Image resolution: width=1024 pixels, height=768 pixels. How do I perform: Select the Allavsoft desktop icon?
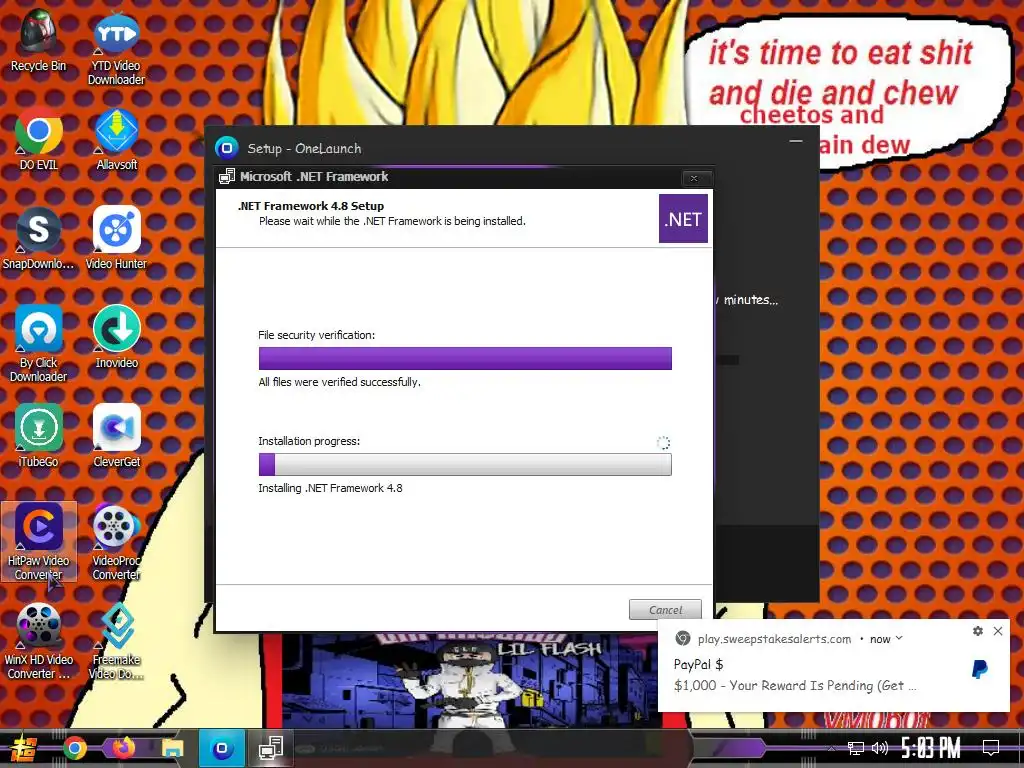[x=116, y=138]
